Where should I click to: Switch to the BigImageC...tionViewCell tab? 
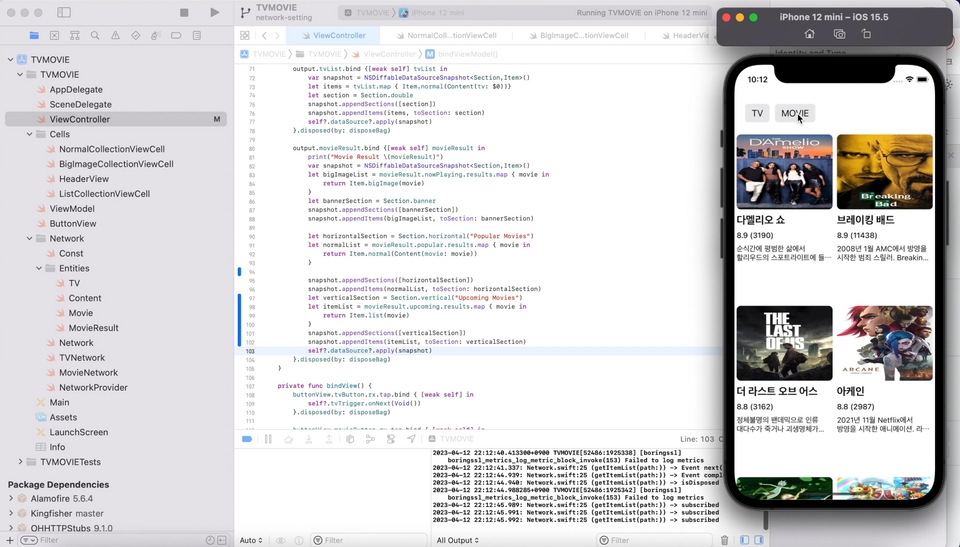click(579, 36)
